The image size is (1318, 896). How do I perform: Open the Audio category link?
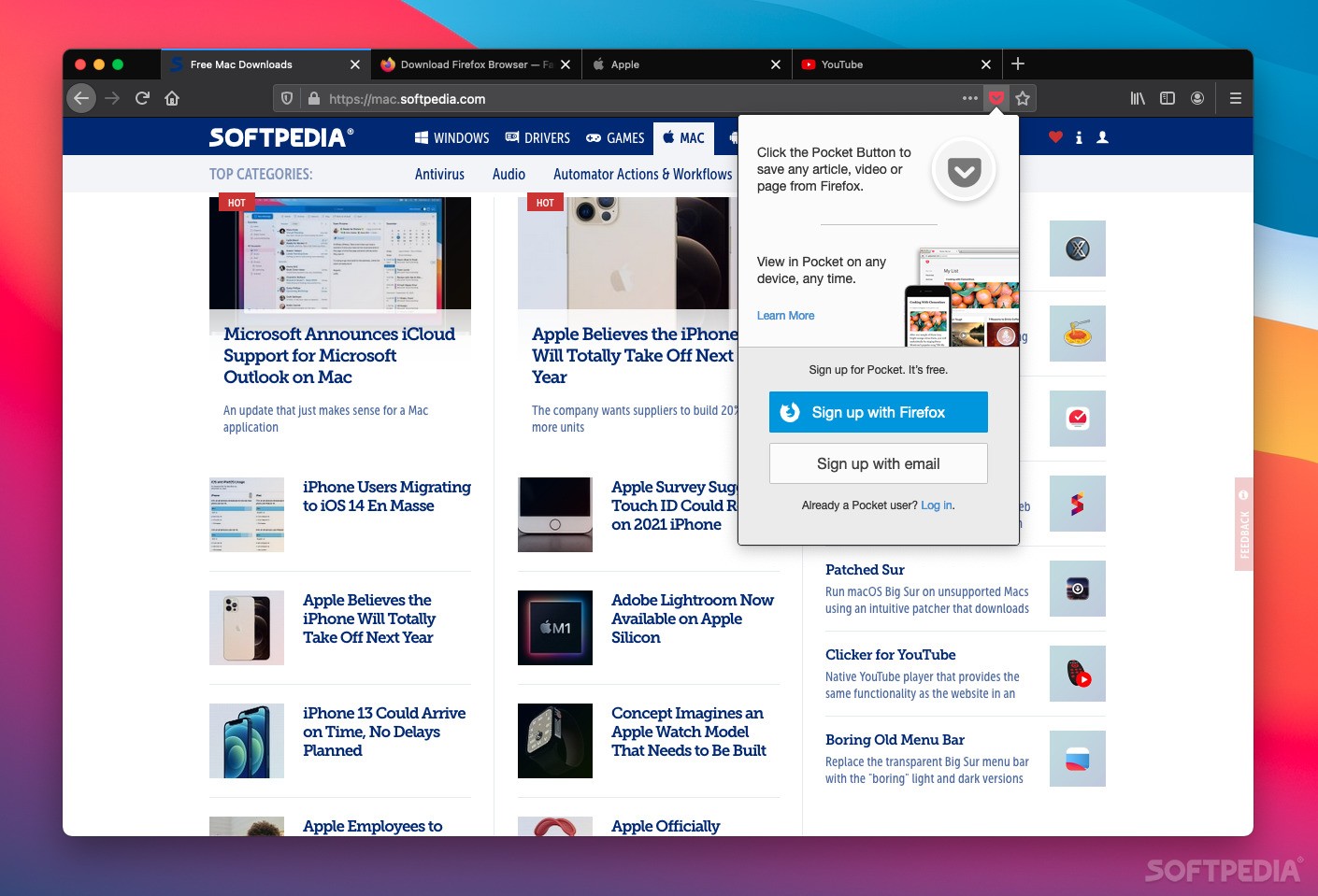tap(509, 174)
